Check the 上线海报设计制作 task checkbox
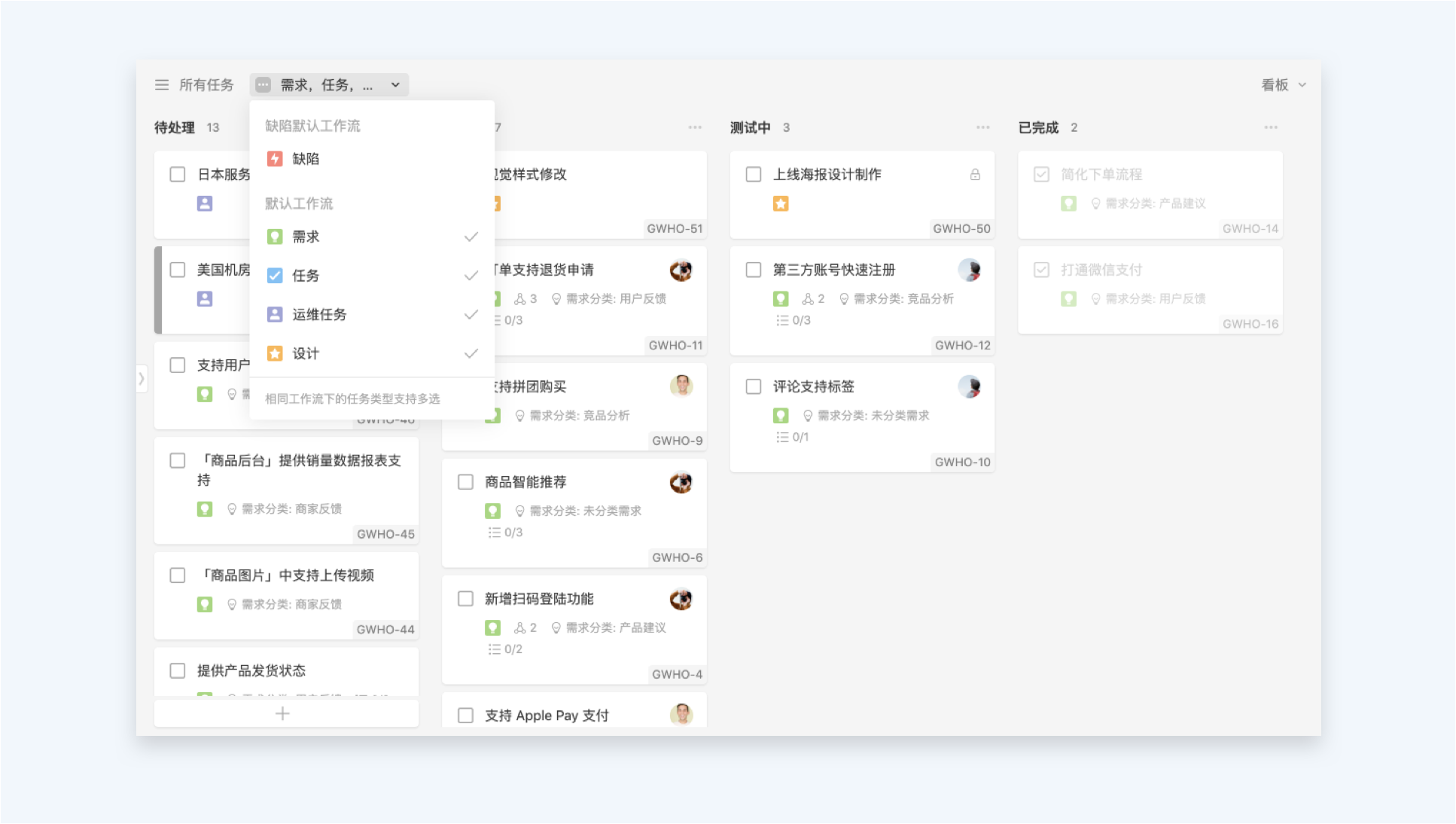 (754, 175)
